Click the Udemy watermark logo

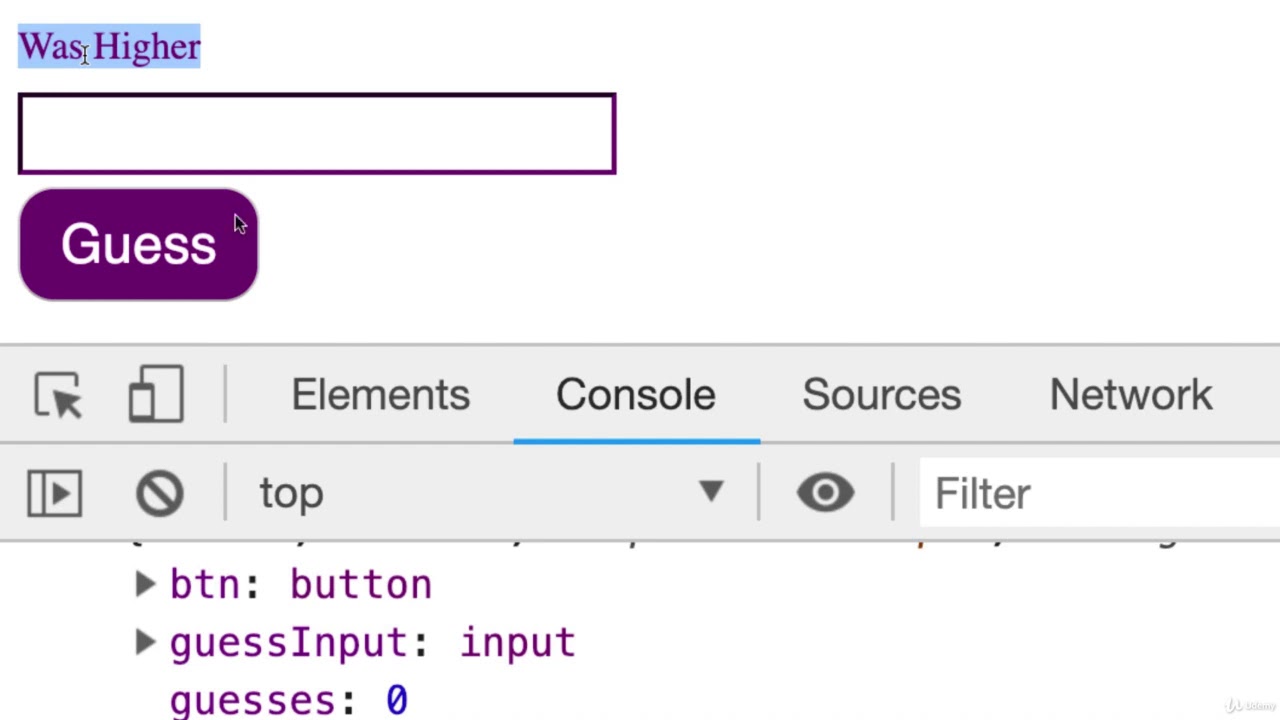[x=1250, y=705]
